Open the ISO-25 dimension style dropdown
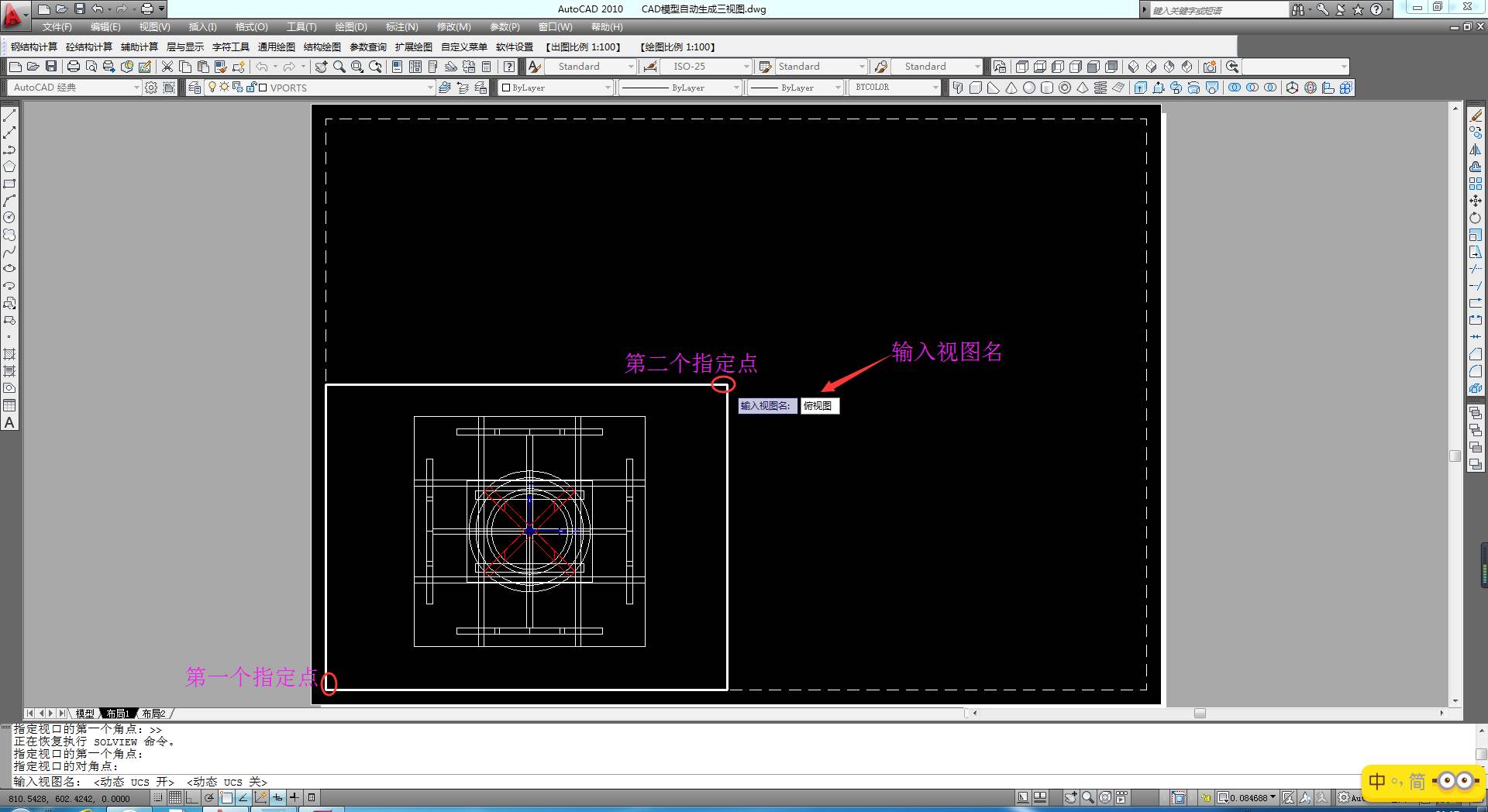The height and width of the screenshot is (812, 1488). pos(706,67)
